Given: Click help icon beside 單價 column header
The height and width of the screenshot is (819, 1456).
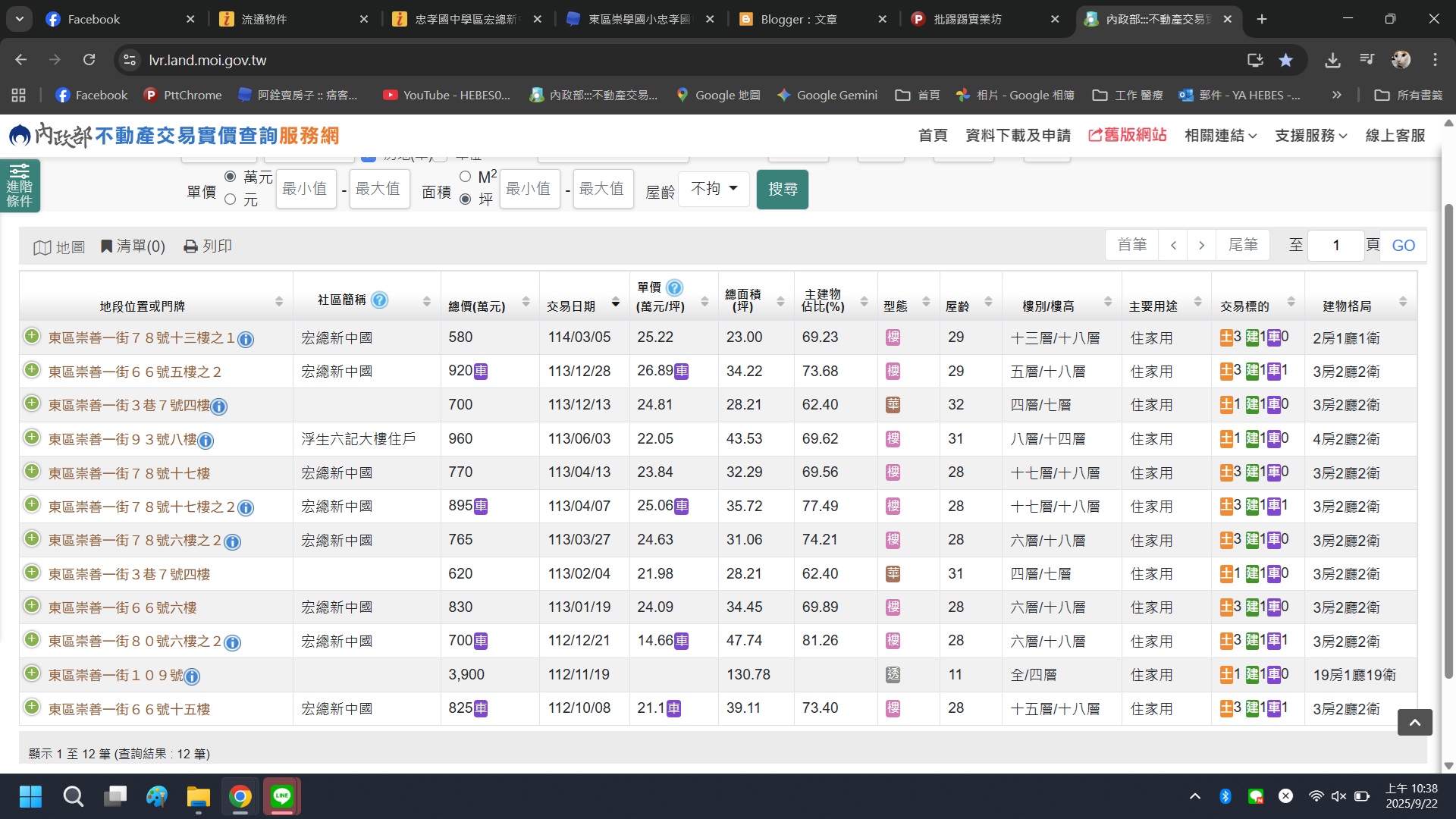Looking at the screenshot, I should click(674, 287).
